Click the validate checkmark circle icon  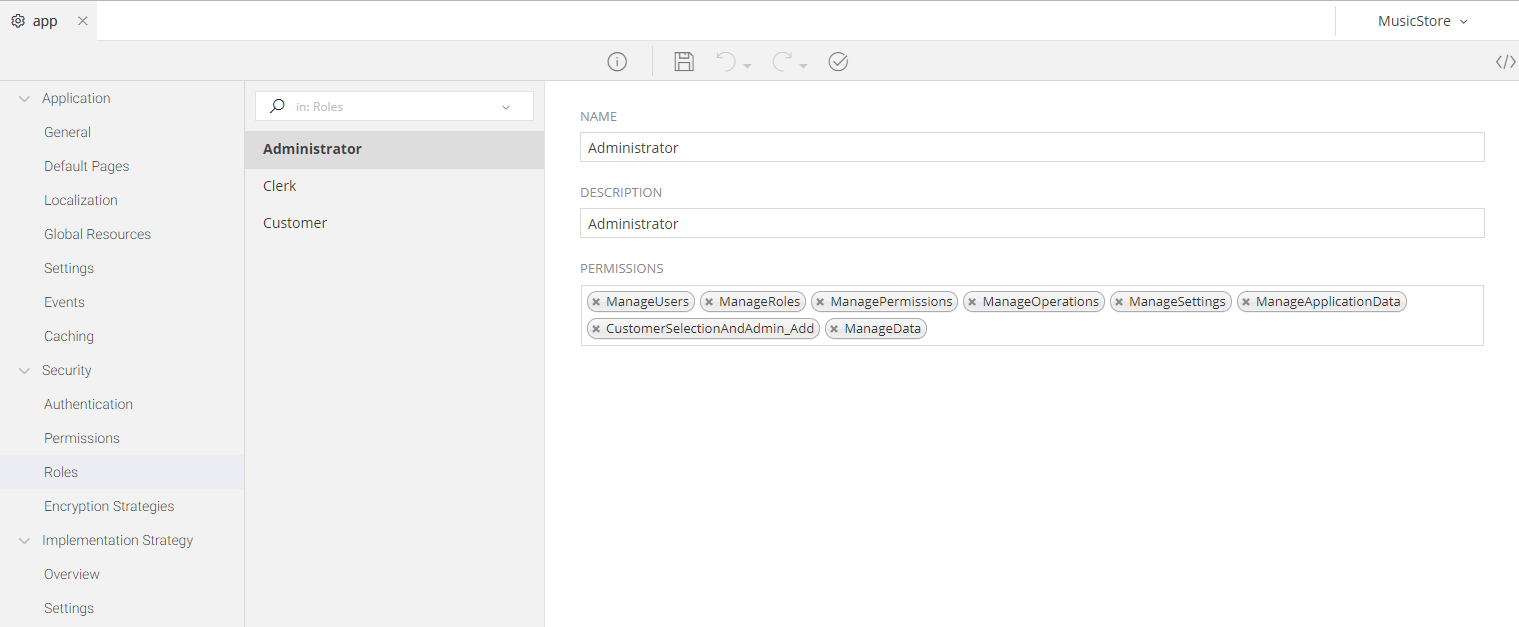click(838, 62)
